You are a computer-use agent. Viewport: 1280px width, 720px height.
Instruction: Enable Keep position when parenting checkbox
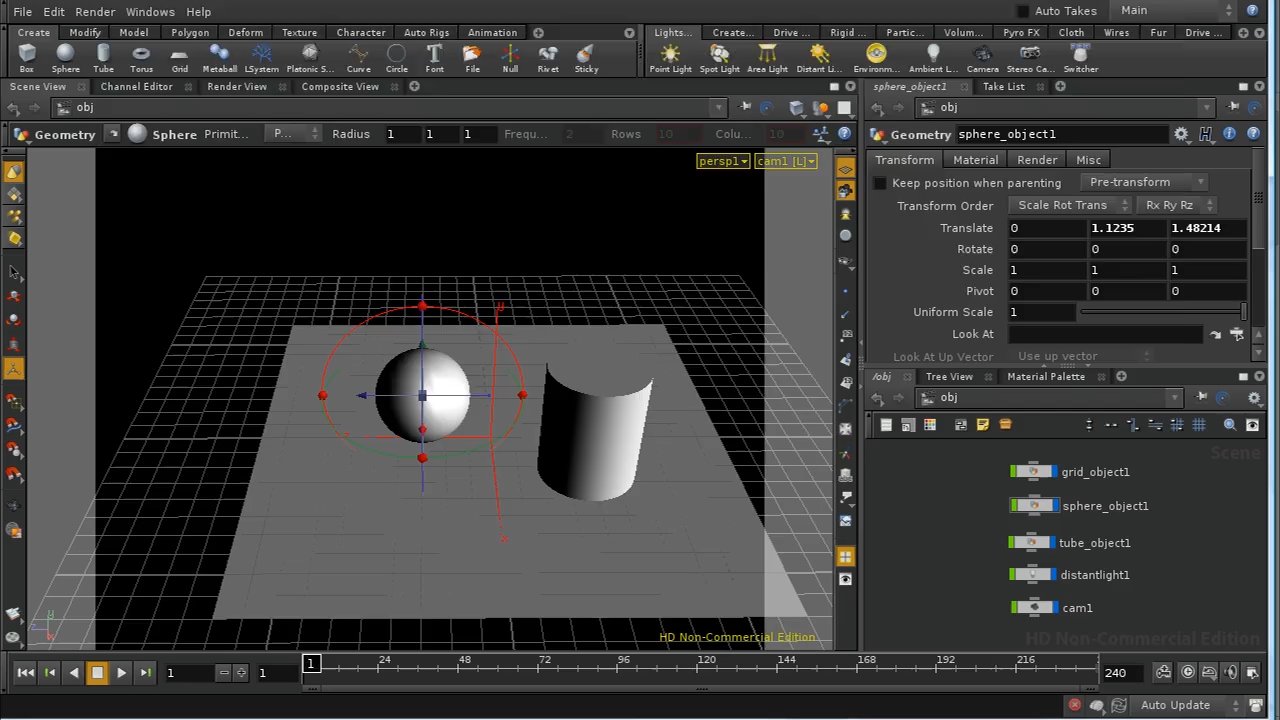click(880, 183)
